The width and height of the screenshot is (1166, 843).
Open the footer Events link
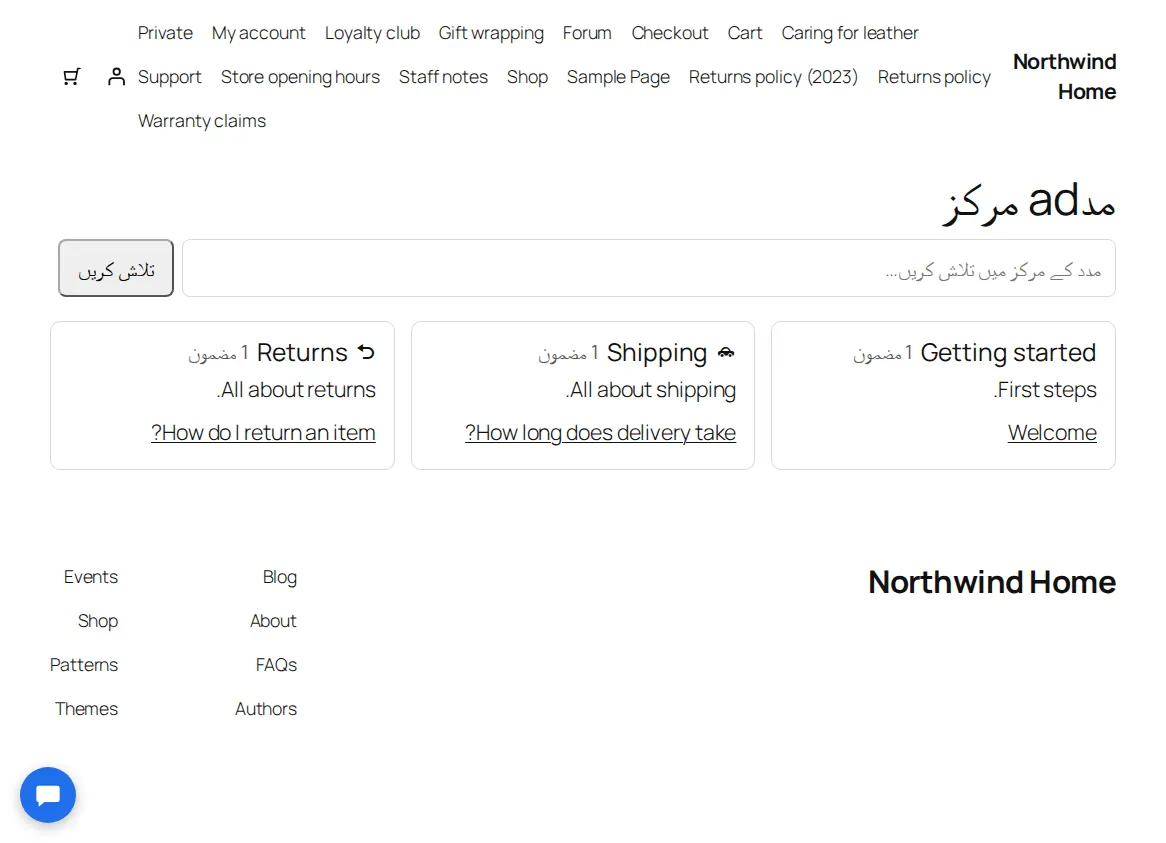[91, 577]
